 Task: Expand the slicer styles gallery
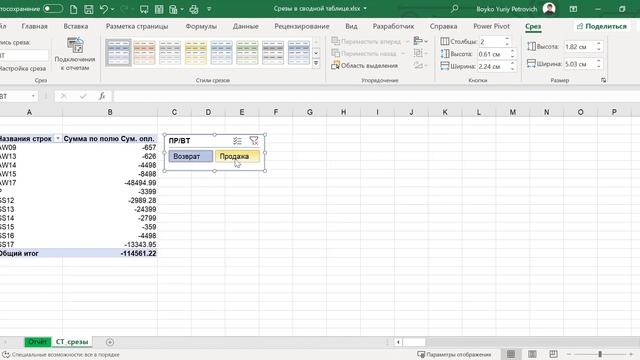tap(316, 63)
